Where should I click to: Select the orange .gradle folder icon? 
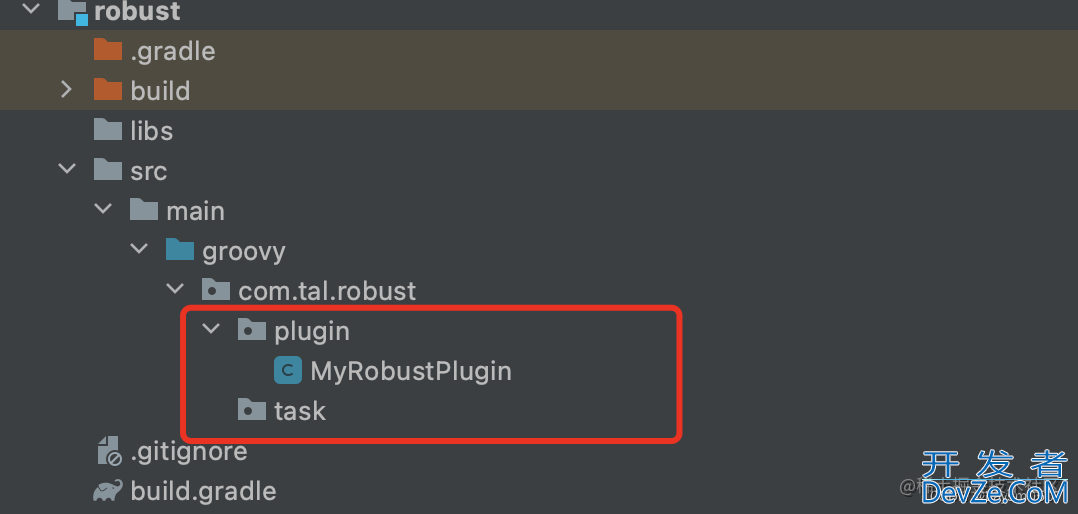pyautogui.click(x=107, y=50)
